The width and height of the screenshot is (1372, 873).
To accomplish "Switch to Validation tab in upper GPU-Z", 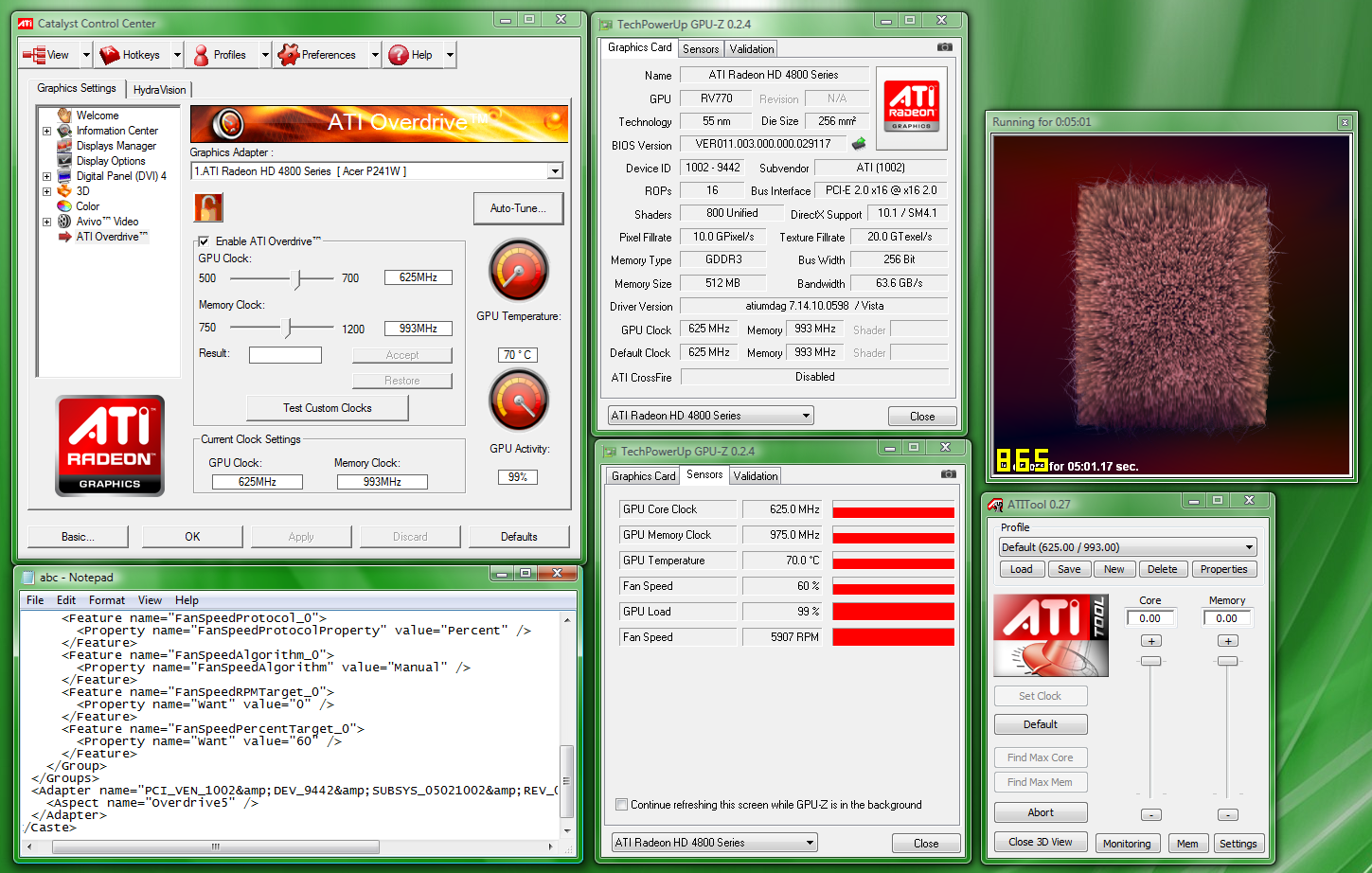I will [752, 49].
